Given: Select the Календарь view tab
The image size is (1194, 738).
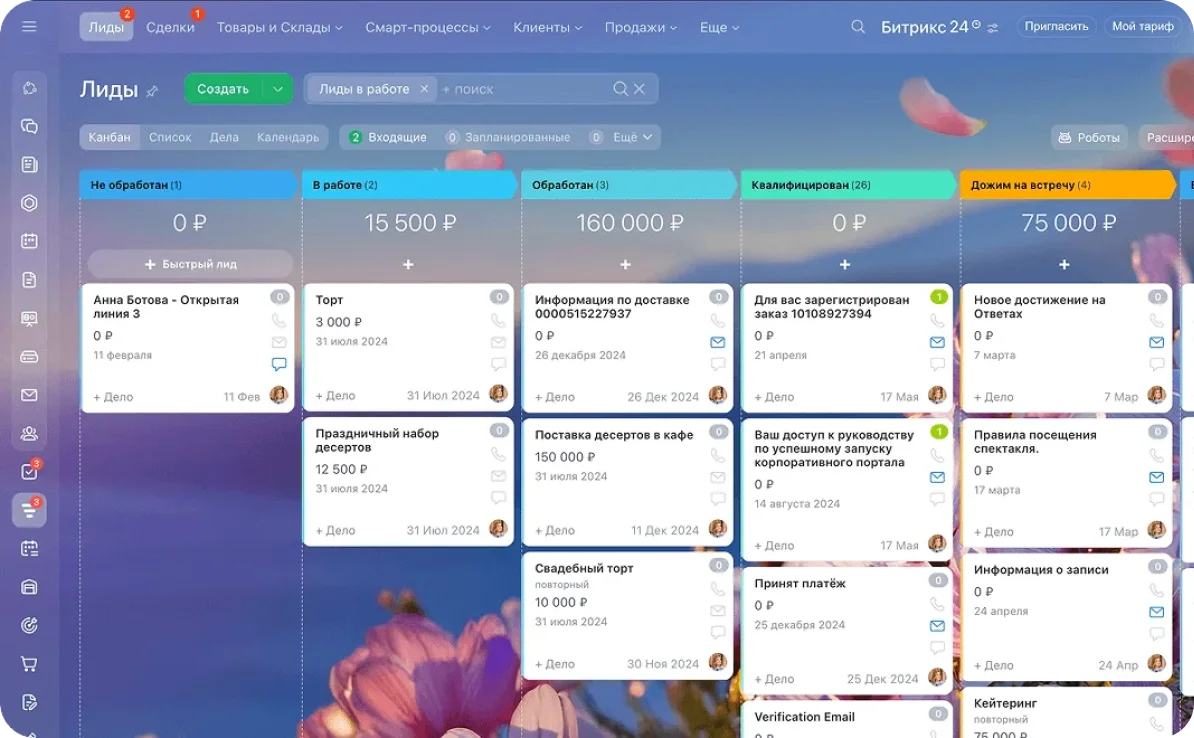Looking at the screenshot, I should tap(287, 138).
